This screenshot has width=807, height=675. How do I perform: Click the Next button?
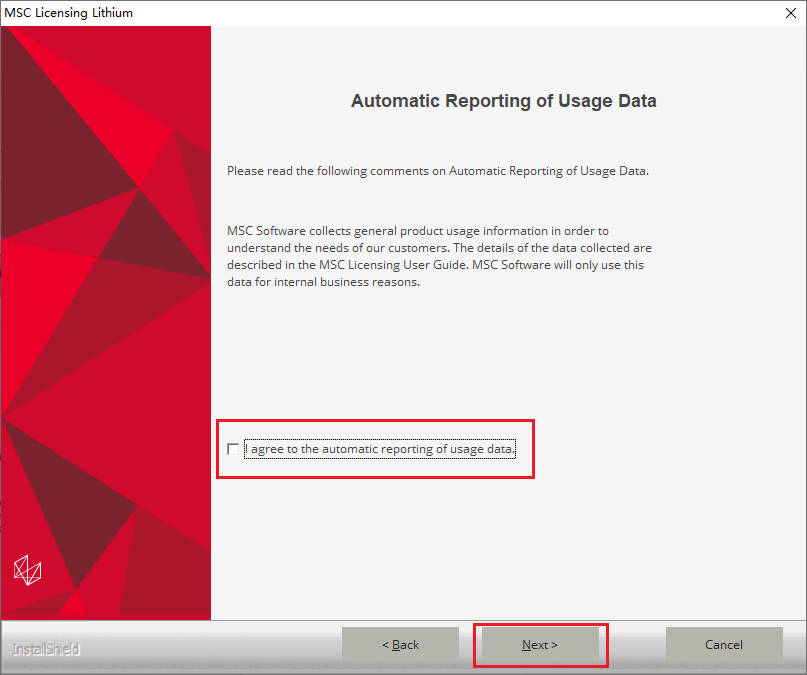pyautogui.click(x=540, y=644)
